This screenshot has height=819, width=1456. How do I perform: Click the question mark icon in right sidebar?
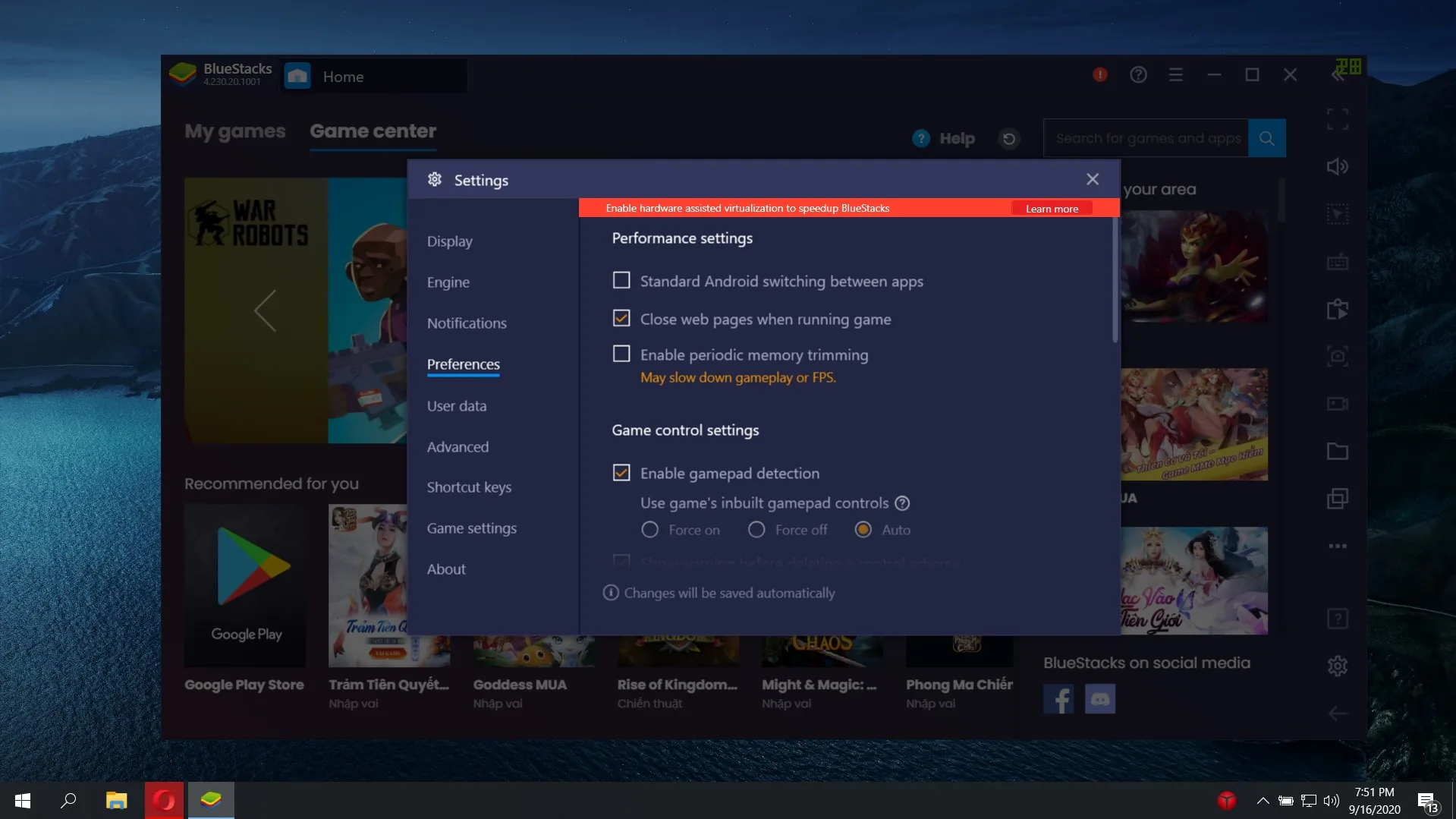pos(1337,619)
